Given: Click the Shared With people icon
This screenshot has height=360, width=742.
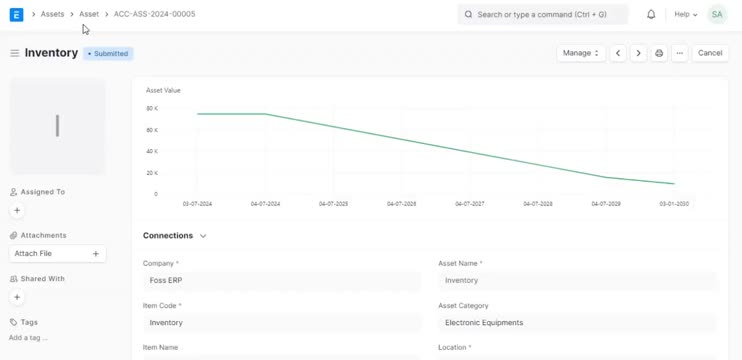Looking at the screenshot, I should pos(13,279).
